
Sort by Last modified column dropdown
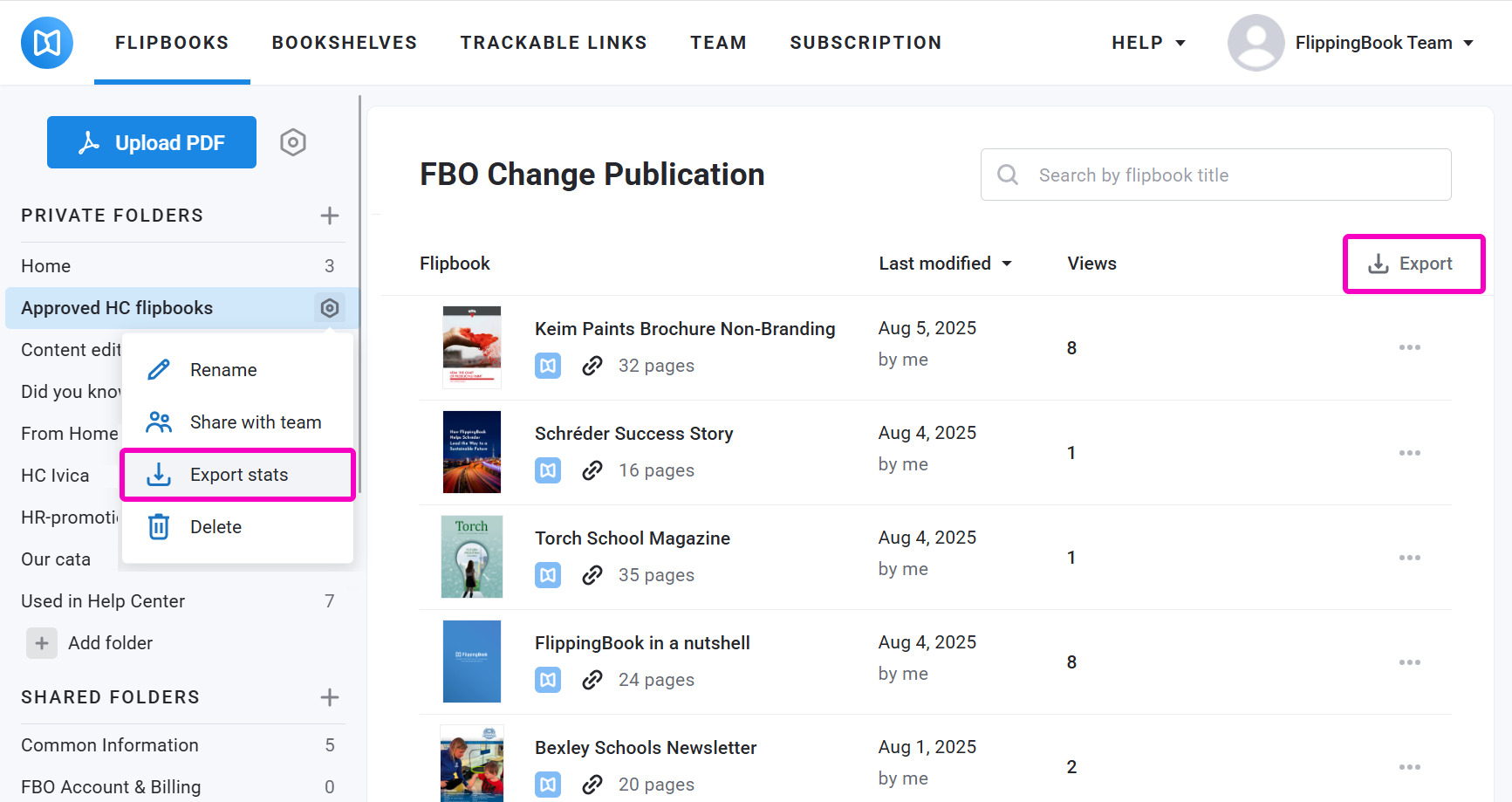pyautogui.click(x=945, y=264)
